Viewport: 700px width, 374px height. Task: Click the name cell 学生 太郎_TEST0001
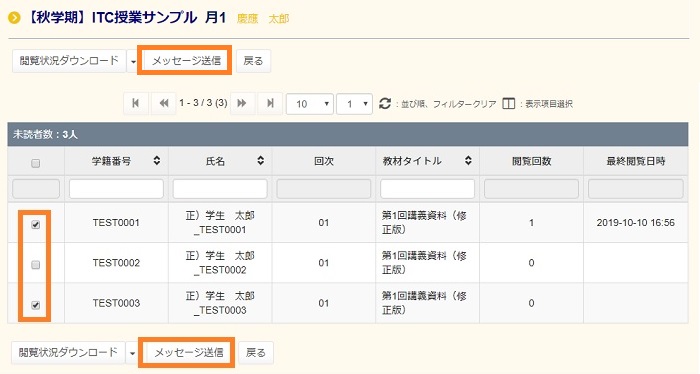pos(220,223)
